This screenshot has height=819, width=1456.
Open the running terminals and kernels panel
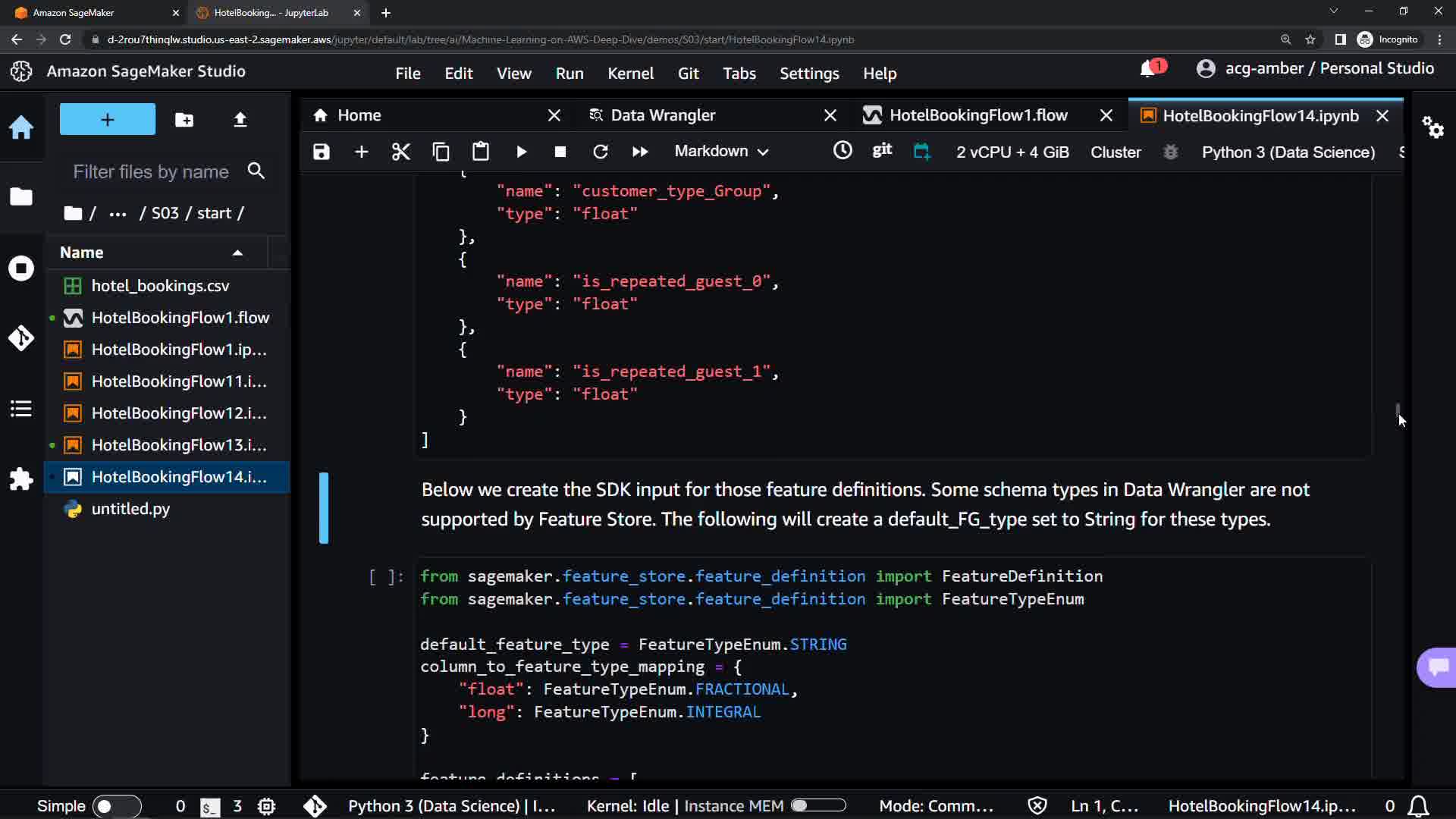pos(21,268)
